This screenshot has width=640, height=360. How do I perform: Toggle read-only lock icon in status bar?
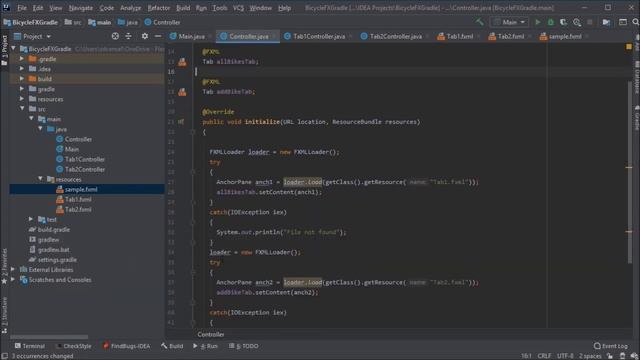[609, 356]
